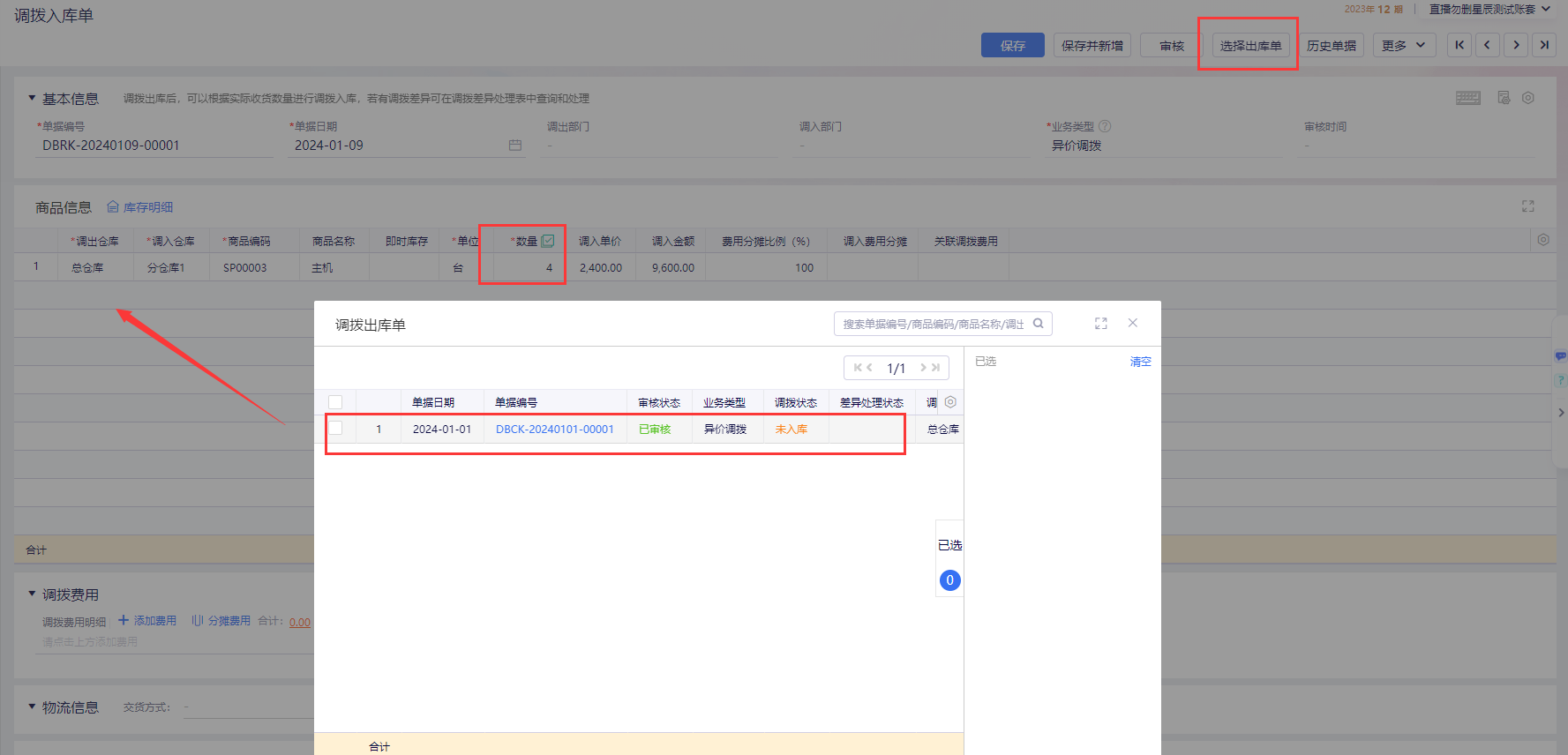The height and width of the screenshot is (755, 1568).
Task: Click 清空 to clear selections
Action: tap(1141, 362)
